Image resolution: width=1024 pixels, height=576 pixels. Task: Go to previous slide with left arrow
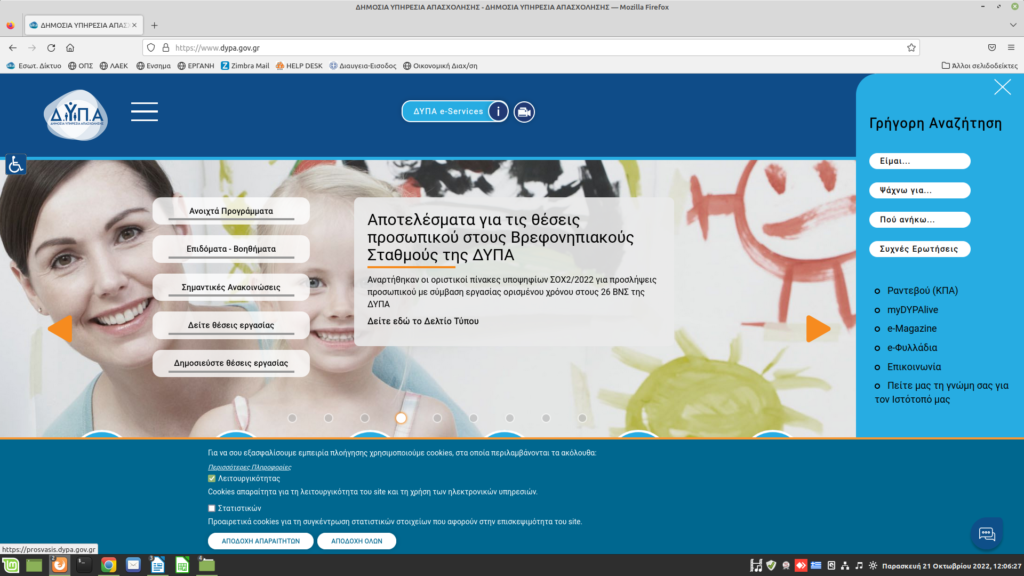click(60, 328)
